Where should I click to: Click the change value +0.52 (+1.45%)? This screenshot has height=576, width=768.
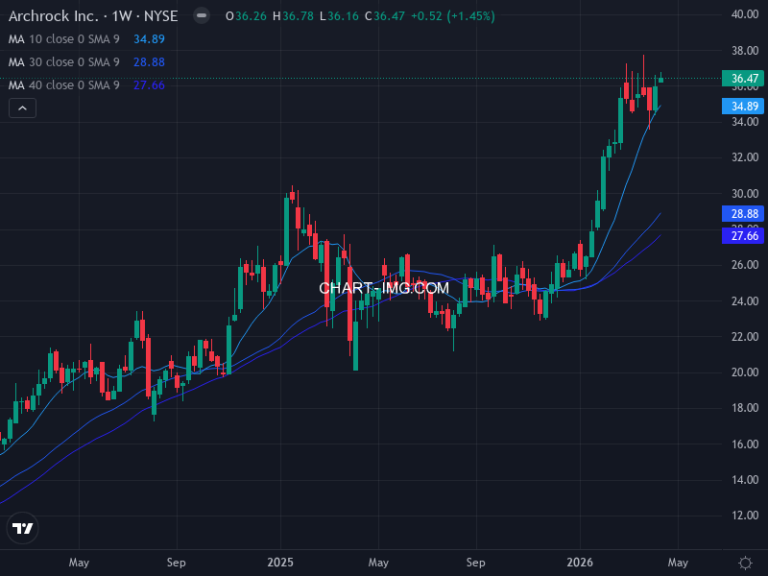pyautogui.click(x=453, y=16)
